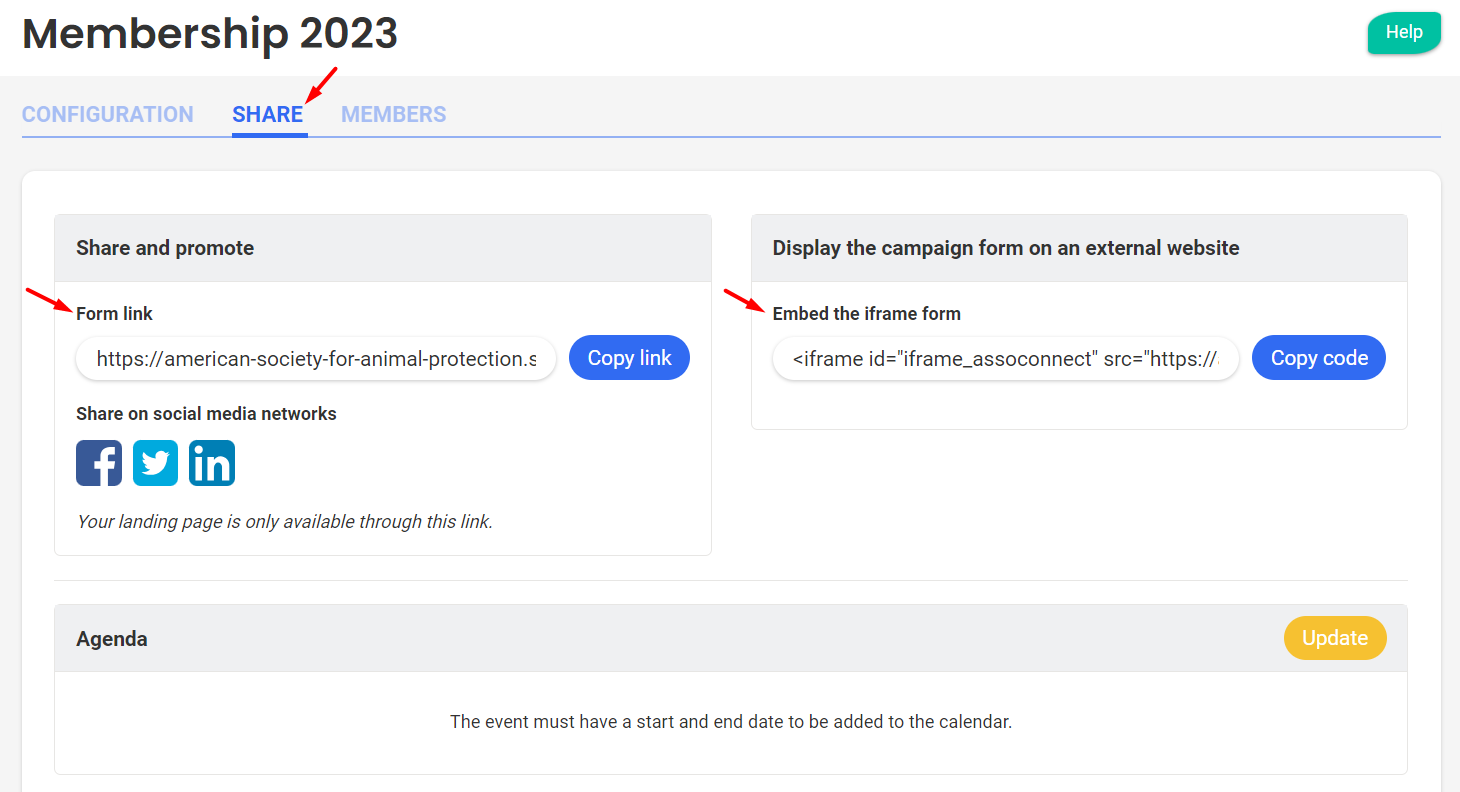Click the Agenda section header
This screenshot has width=1460, height=792.
[112, 639]
